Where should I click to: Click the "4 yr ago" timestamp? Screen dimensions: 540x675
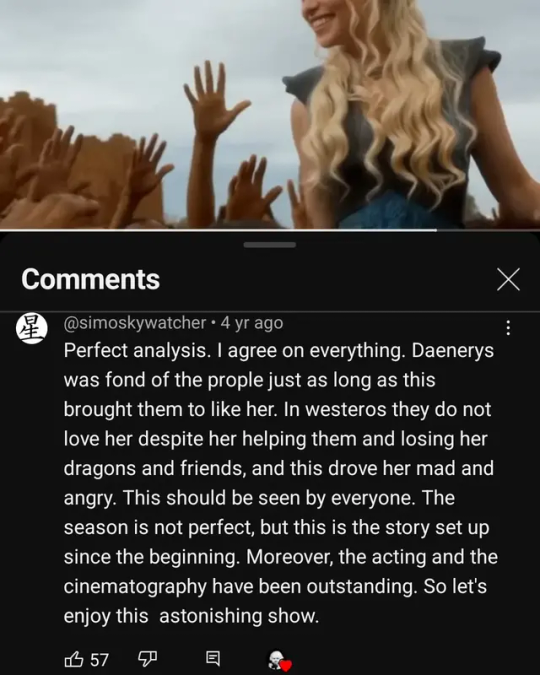pos(252,322)
